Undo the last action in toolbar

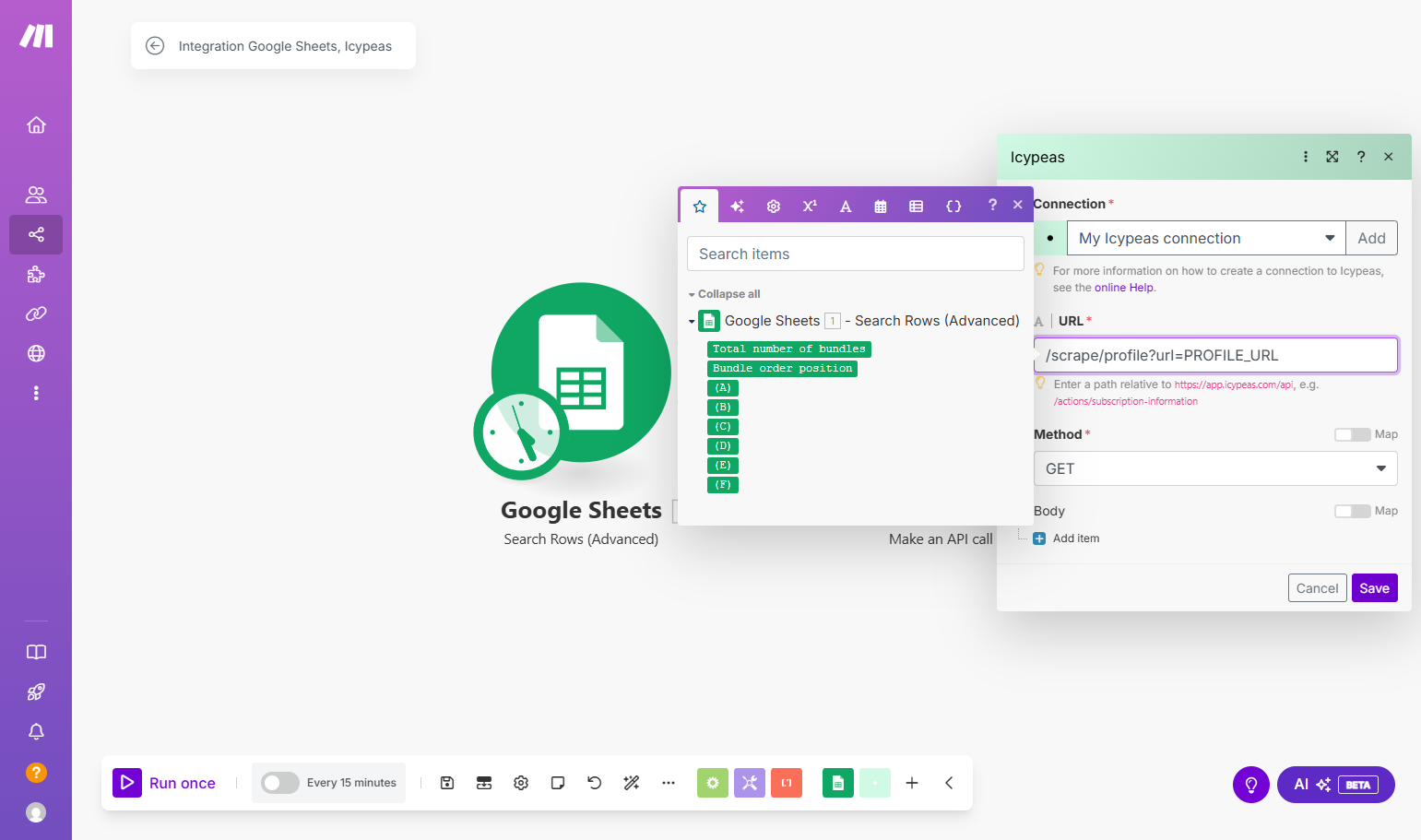point(595,783)
